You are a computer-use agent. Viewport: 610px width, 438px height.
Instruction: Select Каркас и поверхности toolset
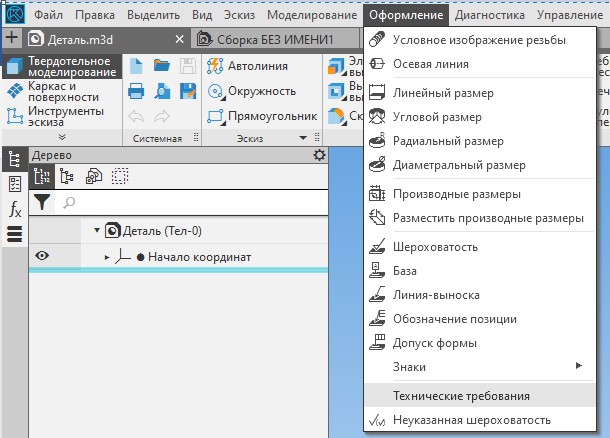click(x=61, y=91)
